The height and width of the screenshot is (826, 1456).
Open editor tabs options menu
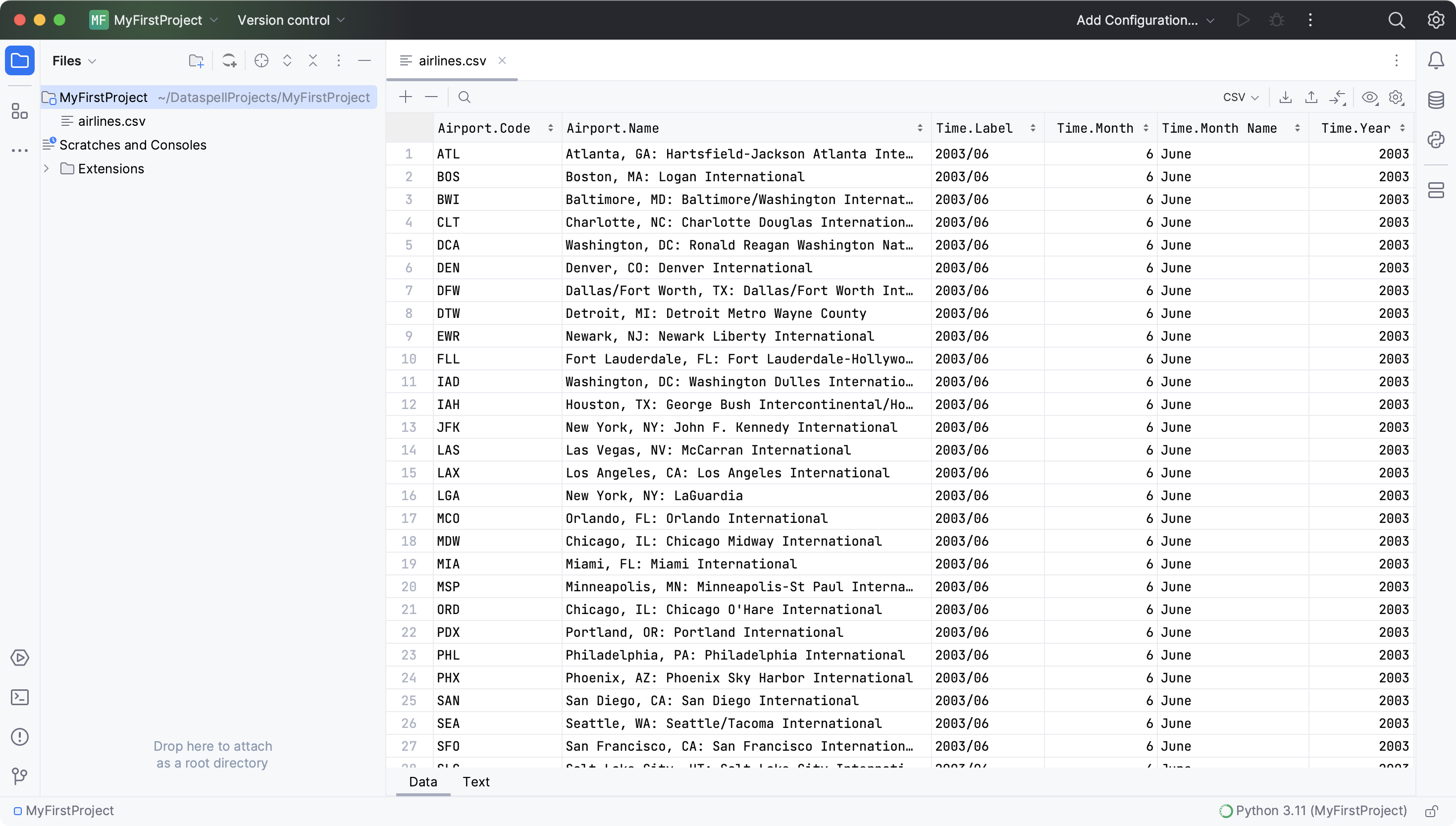tap(1397, 61)
